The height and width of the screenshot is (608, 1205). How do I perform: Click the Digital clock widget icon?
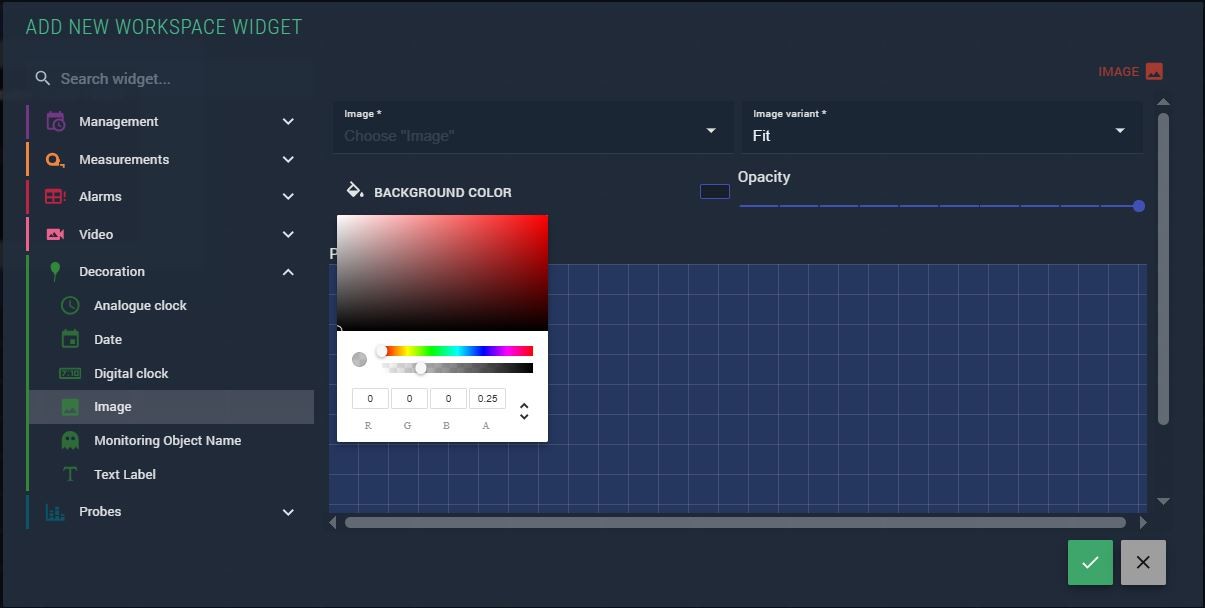(x=70, y=374)
